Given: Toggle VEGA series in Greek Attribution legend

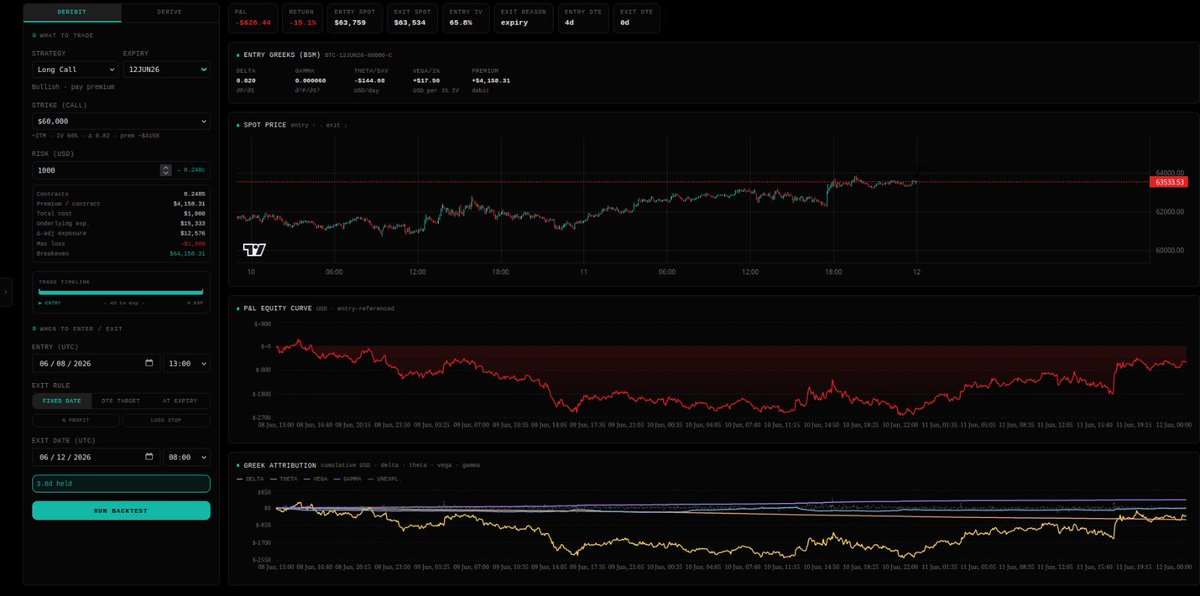Looking at the screenshot, I should 316,479.
